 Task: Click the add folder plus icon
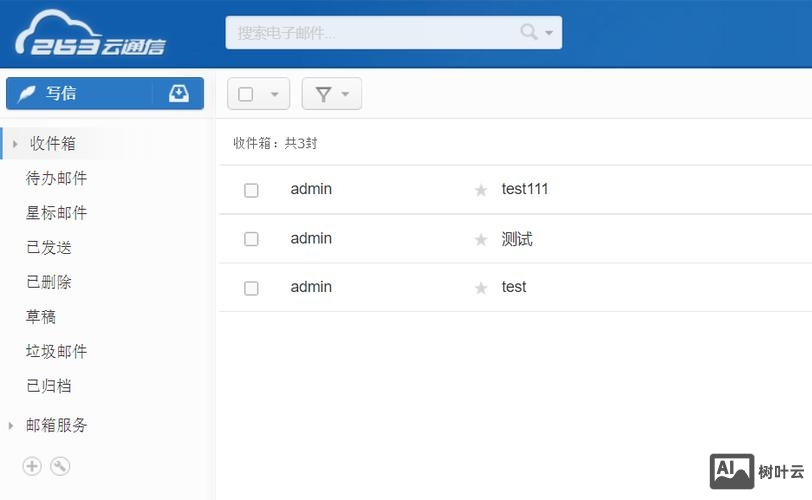32,466
